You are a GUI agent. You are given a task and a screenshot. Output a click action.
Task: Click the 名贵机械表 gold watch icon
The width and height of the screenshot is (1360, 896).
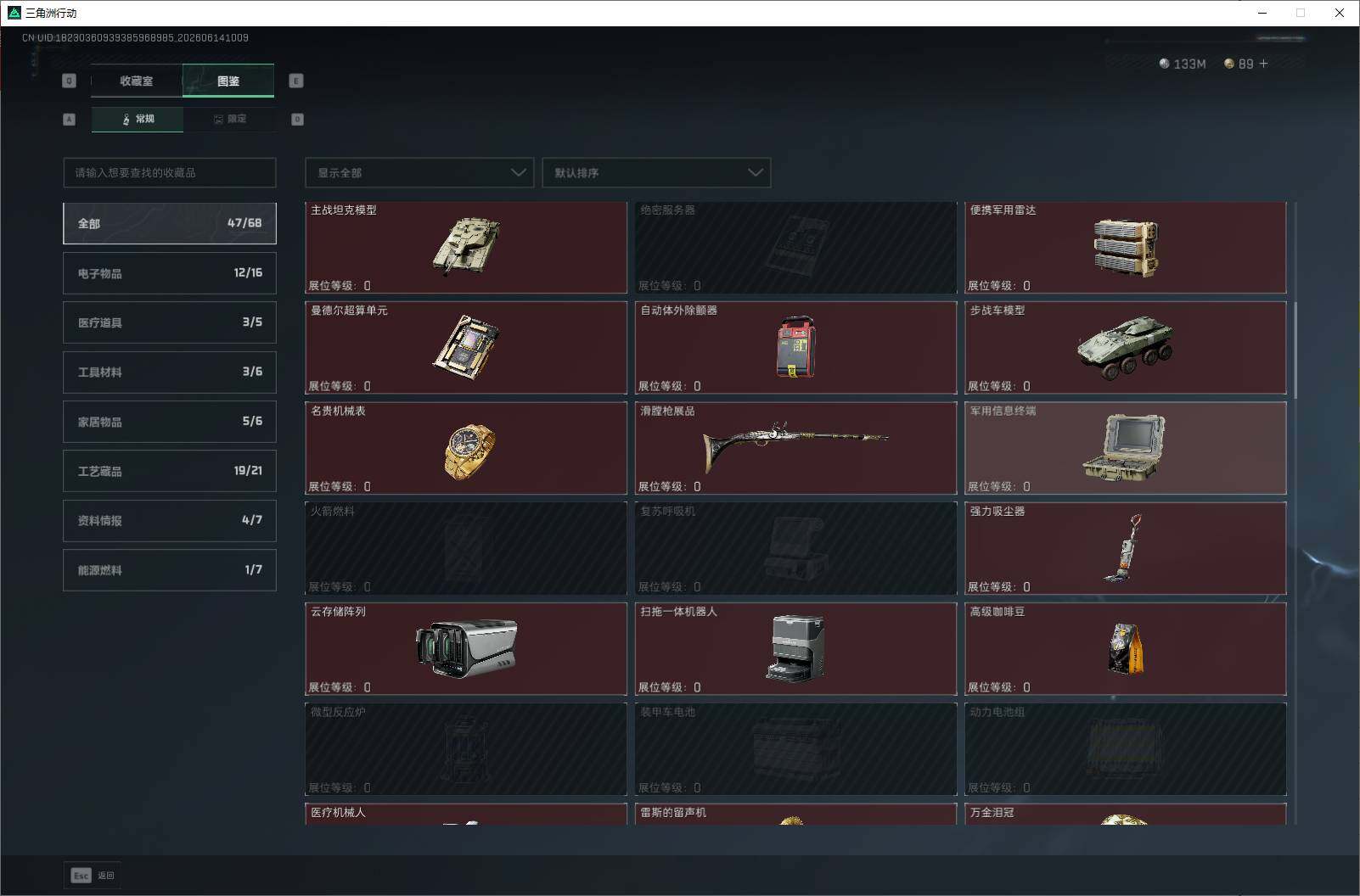click(x=469, y=451)
